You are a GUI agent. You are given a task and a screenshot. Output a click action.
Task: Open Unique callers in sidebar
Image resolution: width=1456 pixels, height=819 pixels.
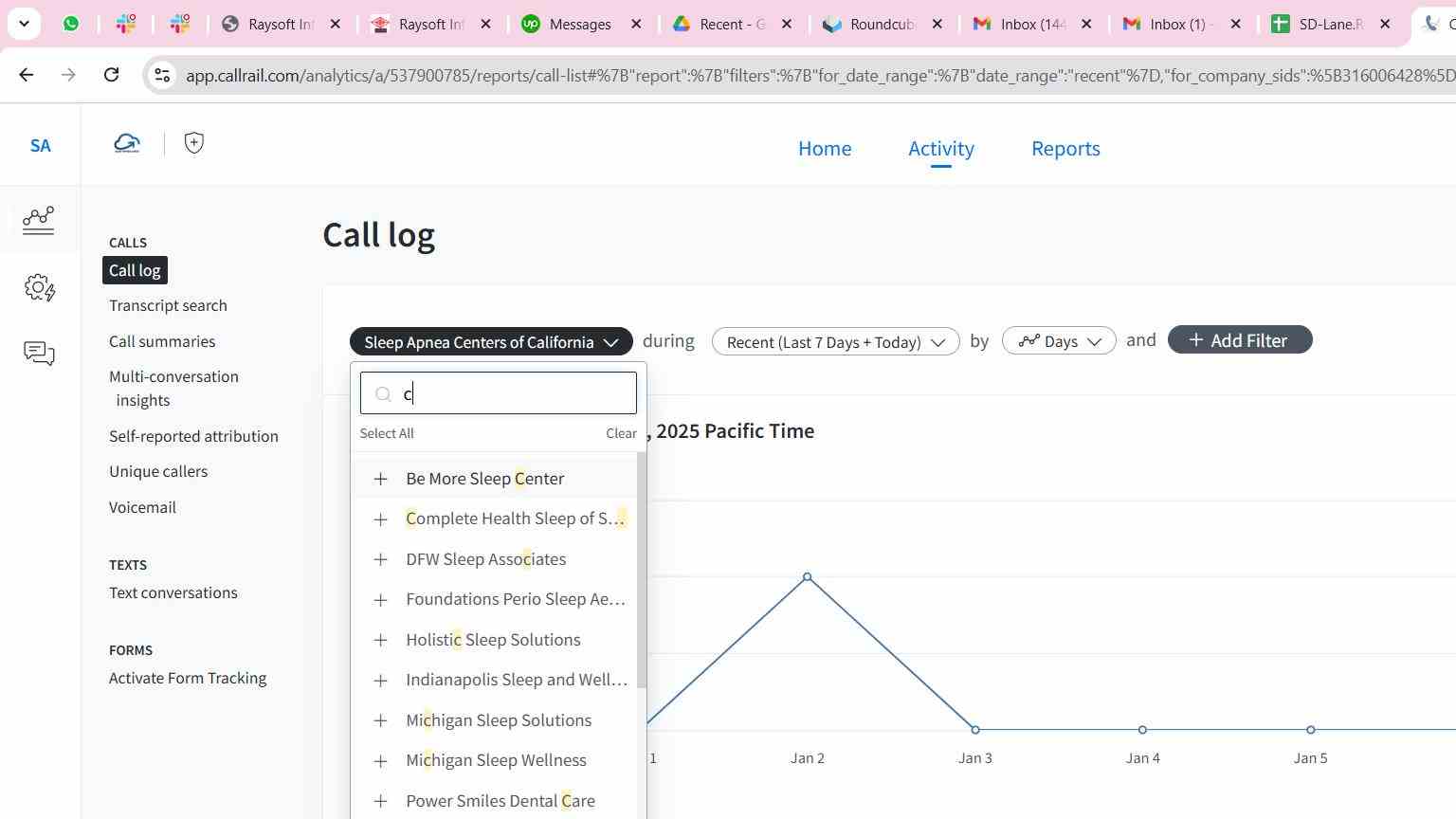click(158, 471)
